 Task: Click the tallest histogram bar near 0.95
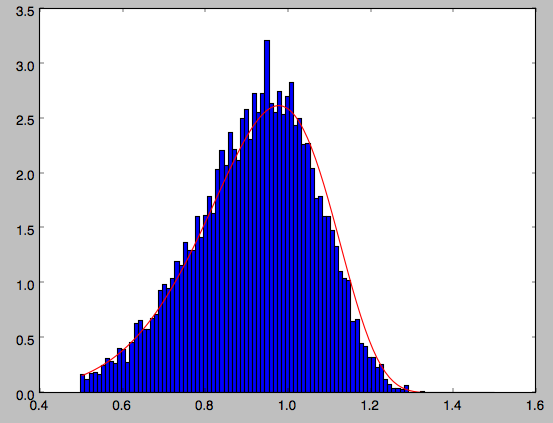tap(267, 216)
